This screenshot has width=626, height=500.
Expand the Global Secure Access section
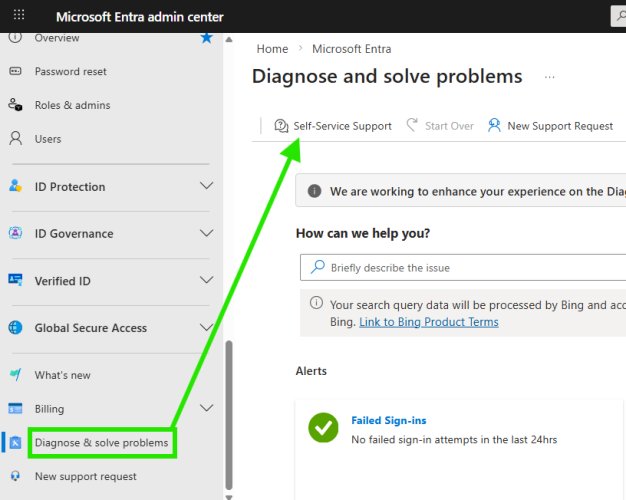coord(206,327)
